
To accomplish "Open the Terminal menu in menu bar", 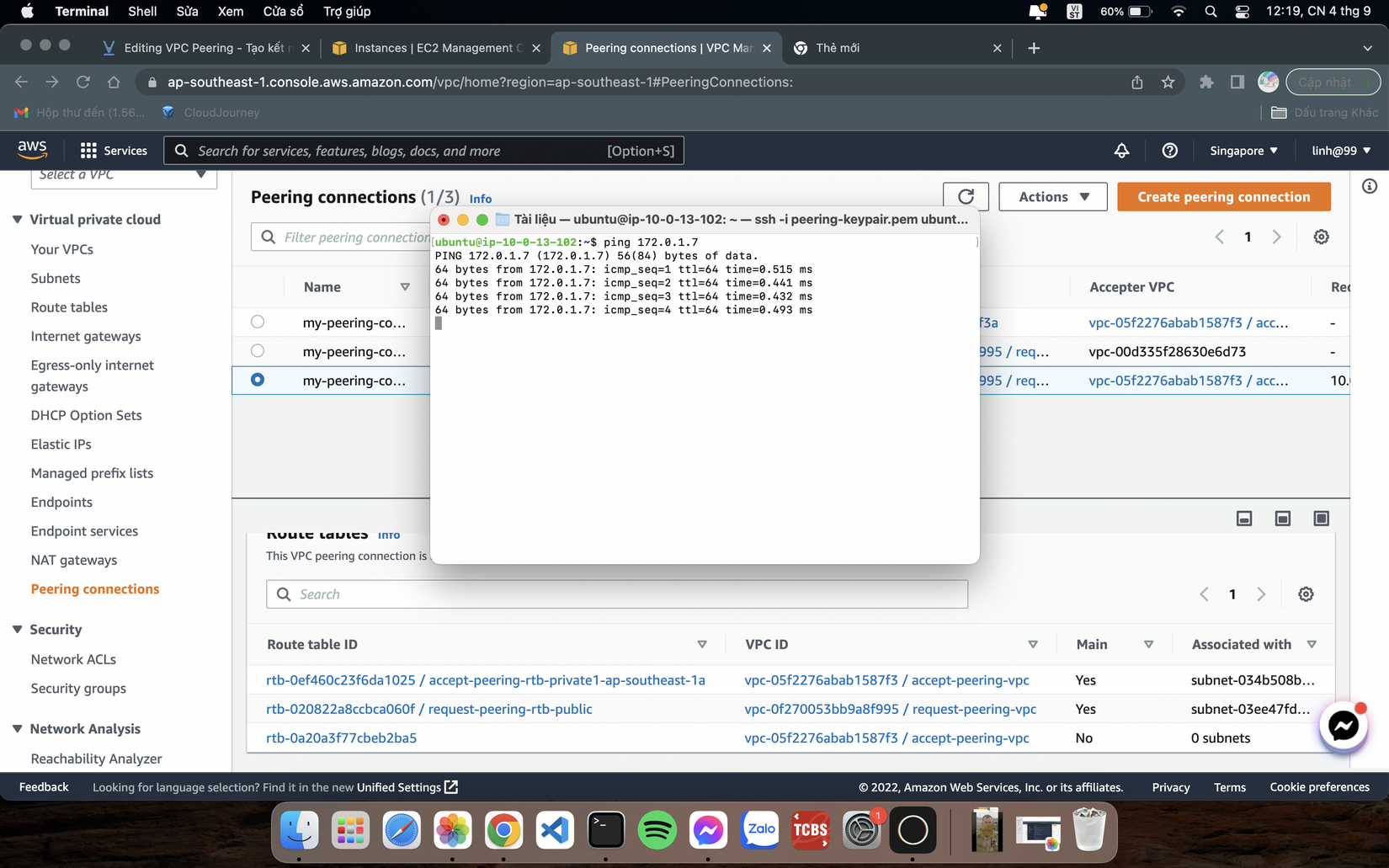I will [x=82, y=11].
